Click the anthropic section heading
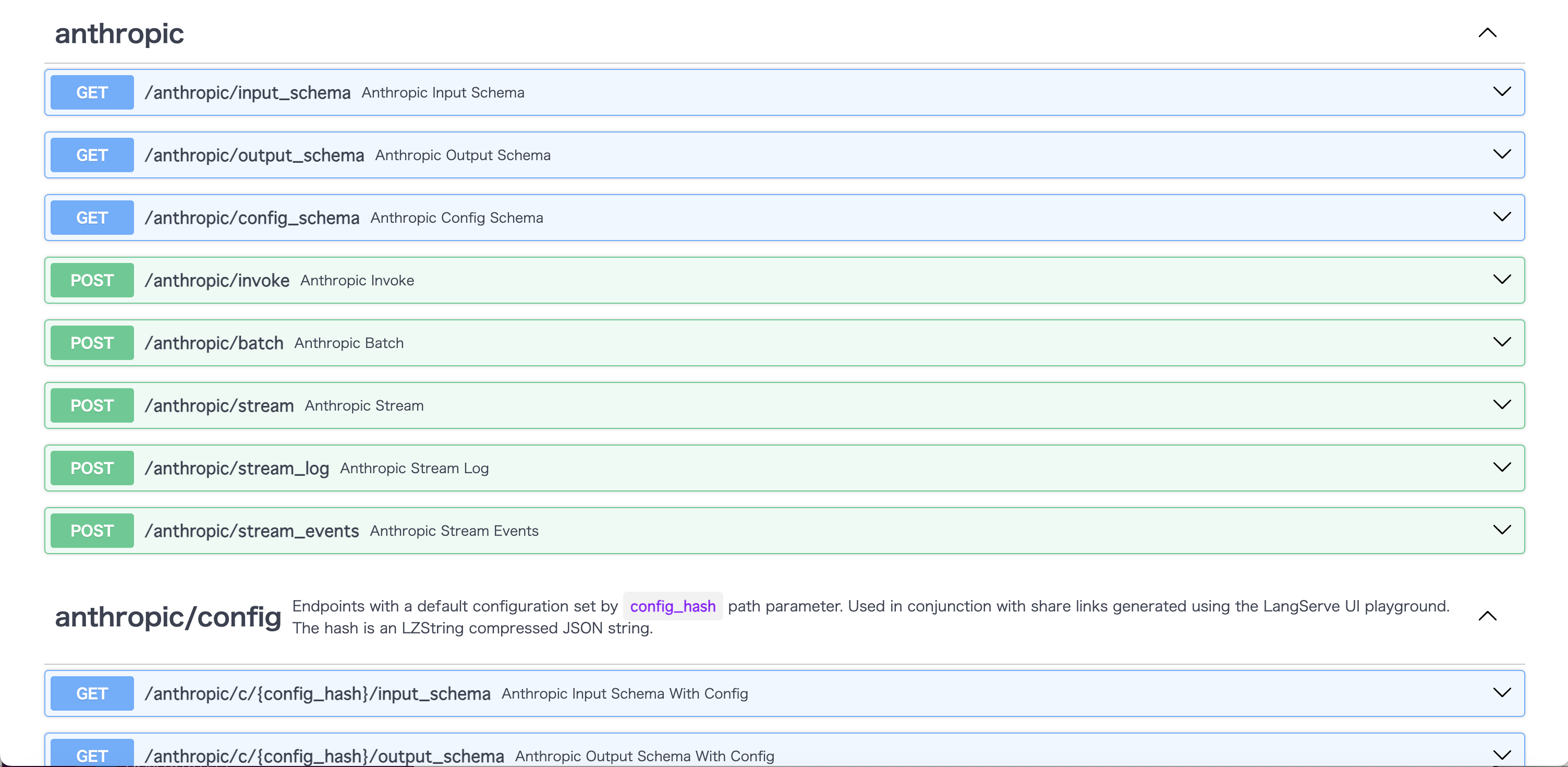This screenshot has height=767, width=1568. [119, 33]
